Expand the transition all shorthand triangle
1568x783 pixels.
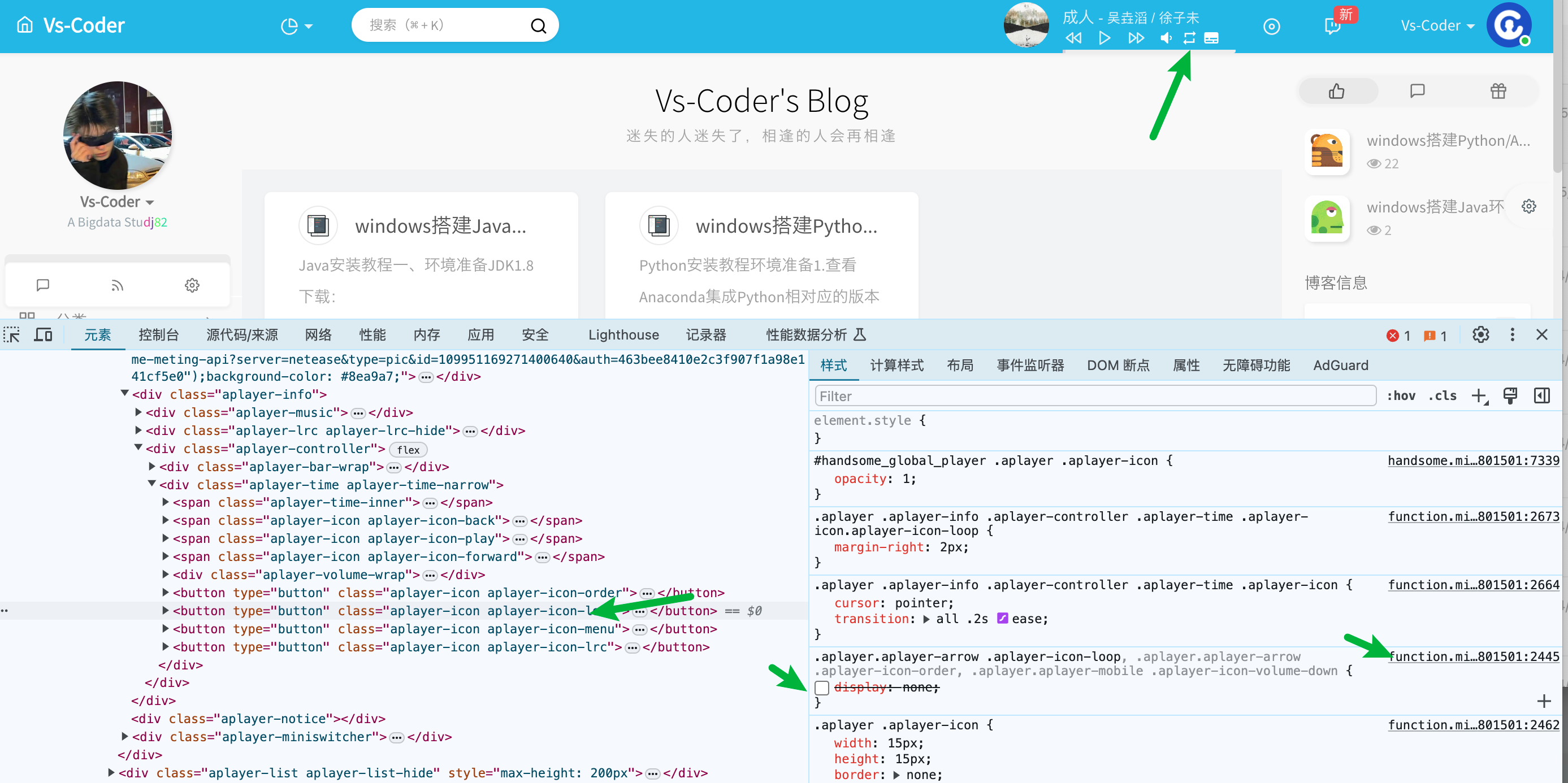[926, 619]
